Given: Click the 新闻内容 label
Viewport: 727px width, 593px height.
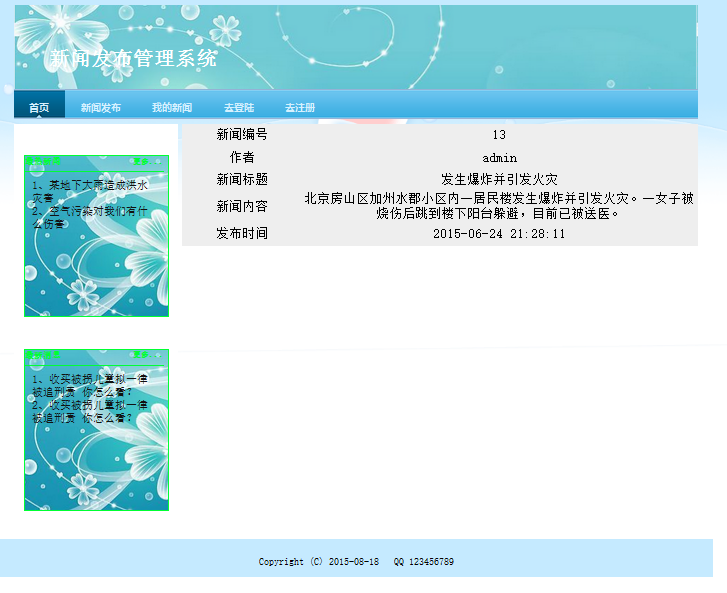Looking at the screenshot, I should [242, 206].
